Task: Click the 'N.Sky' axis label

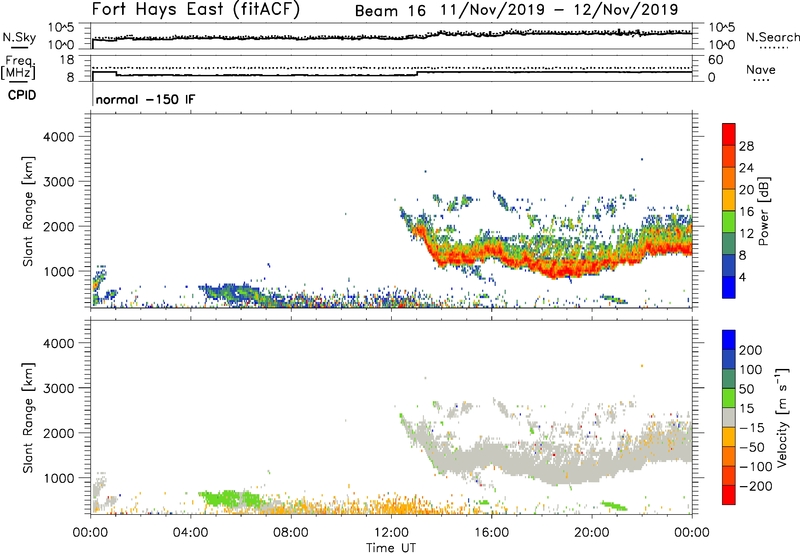Action: coord(19,37)
